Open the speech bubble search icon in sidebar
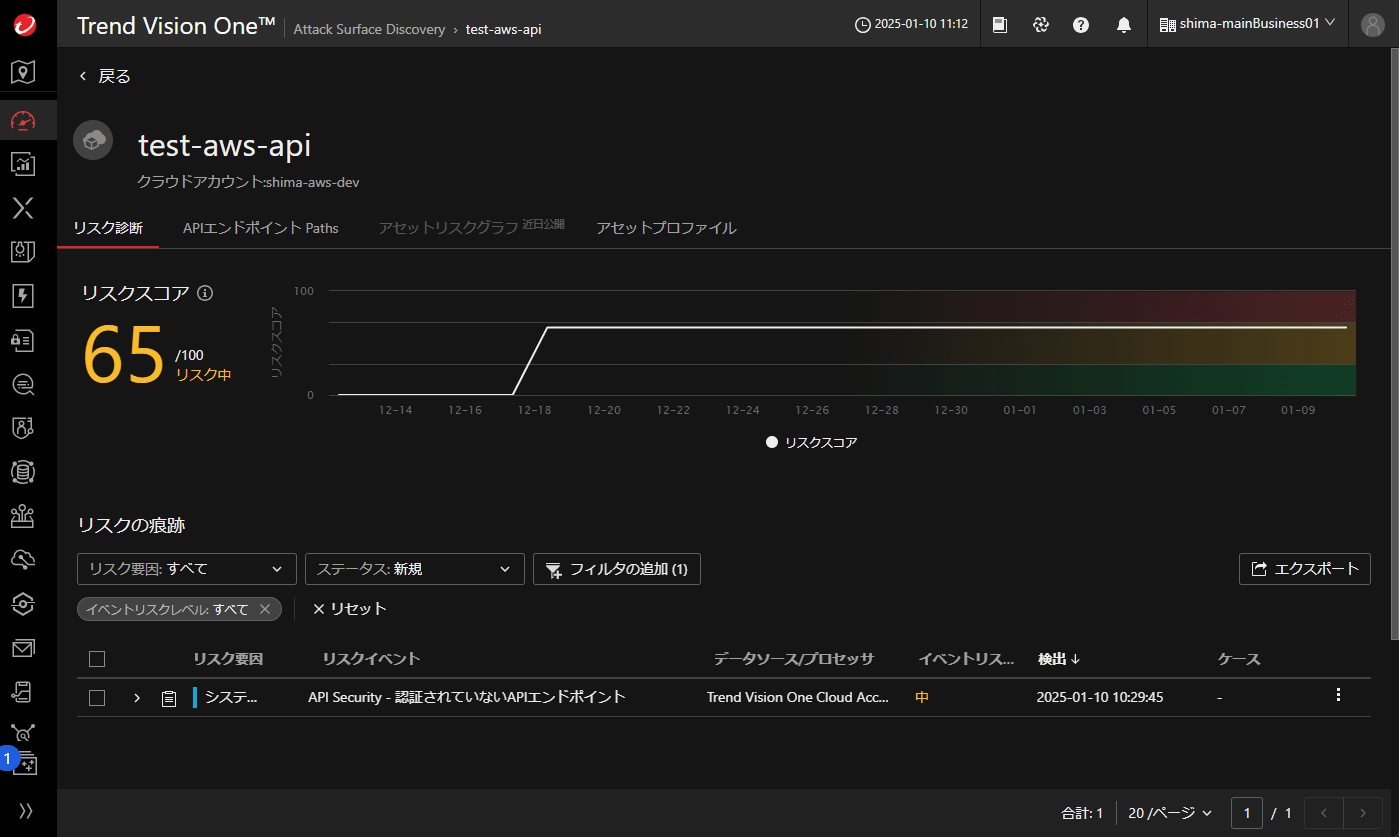The image size is (1399, 837). [x=23, y=384]
